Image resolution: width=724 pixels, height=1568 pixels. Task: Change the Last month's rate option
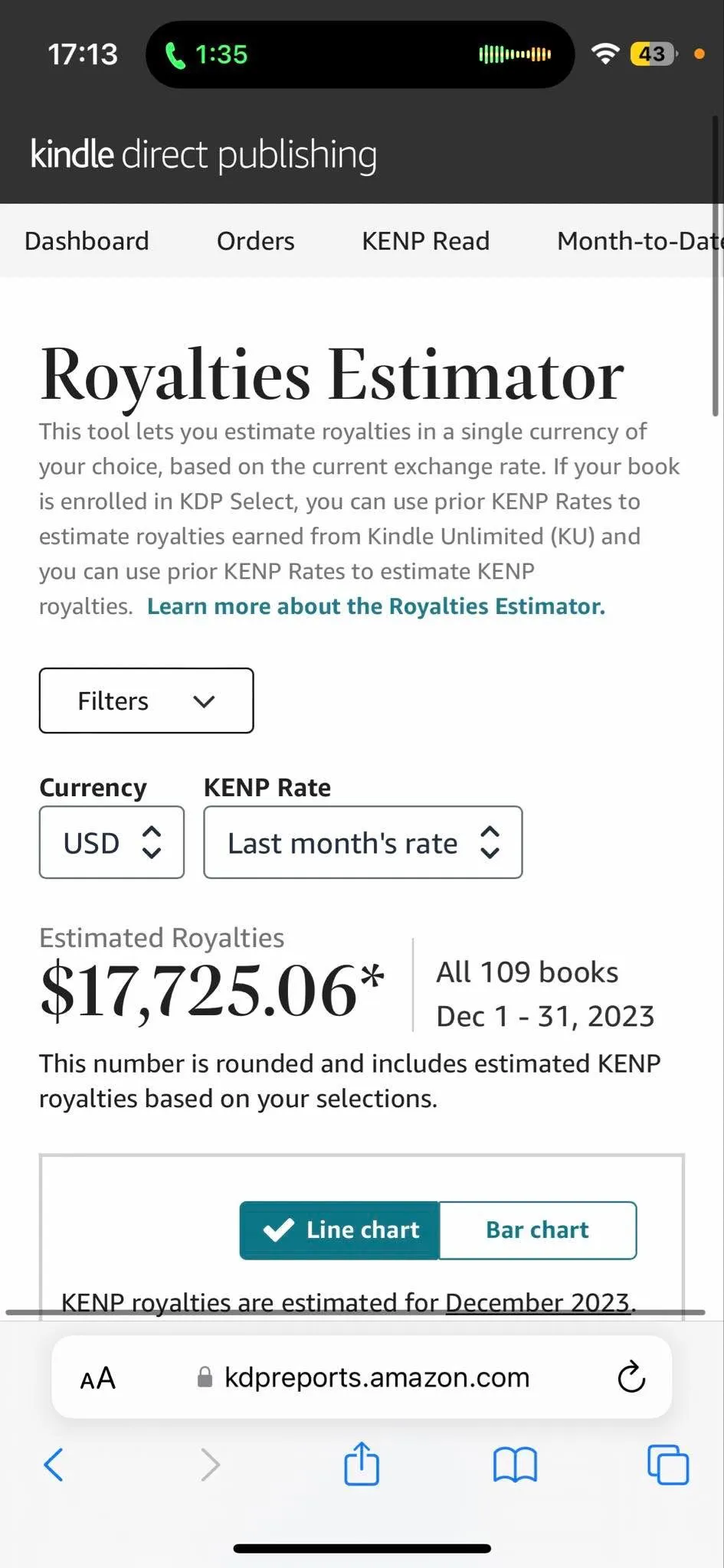363,842
